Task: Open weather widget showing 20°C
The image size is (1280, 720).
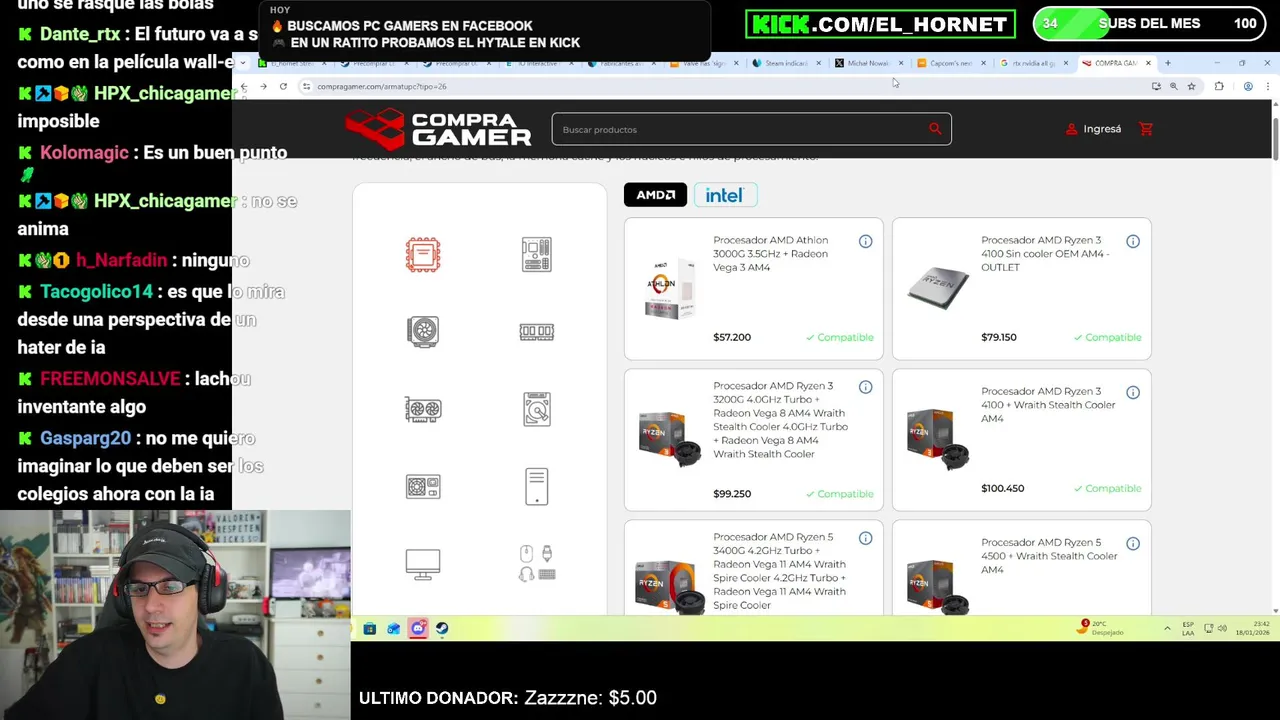Action: pos(1101,628)
